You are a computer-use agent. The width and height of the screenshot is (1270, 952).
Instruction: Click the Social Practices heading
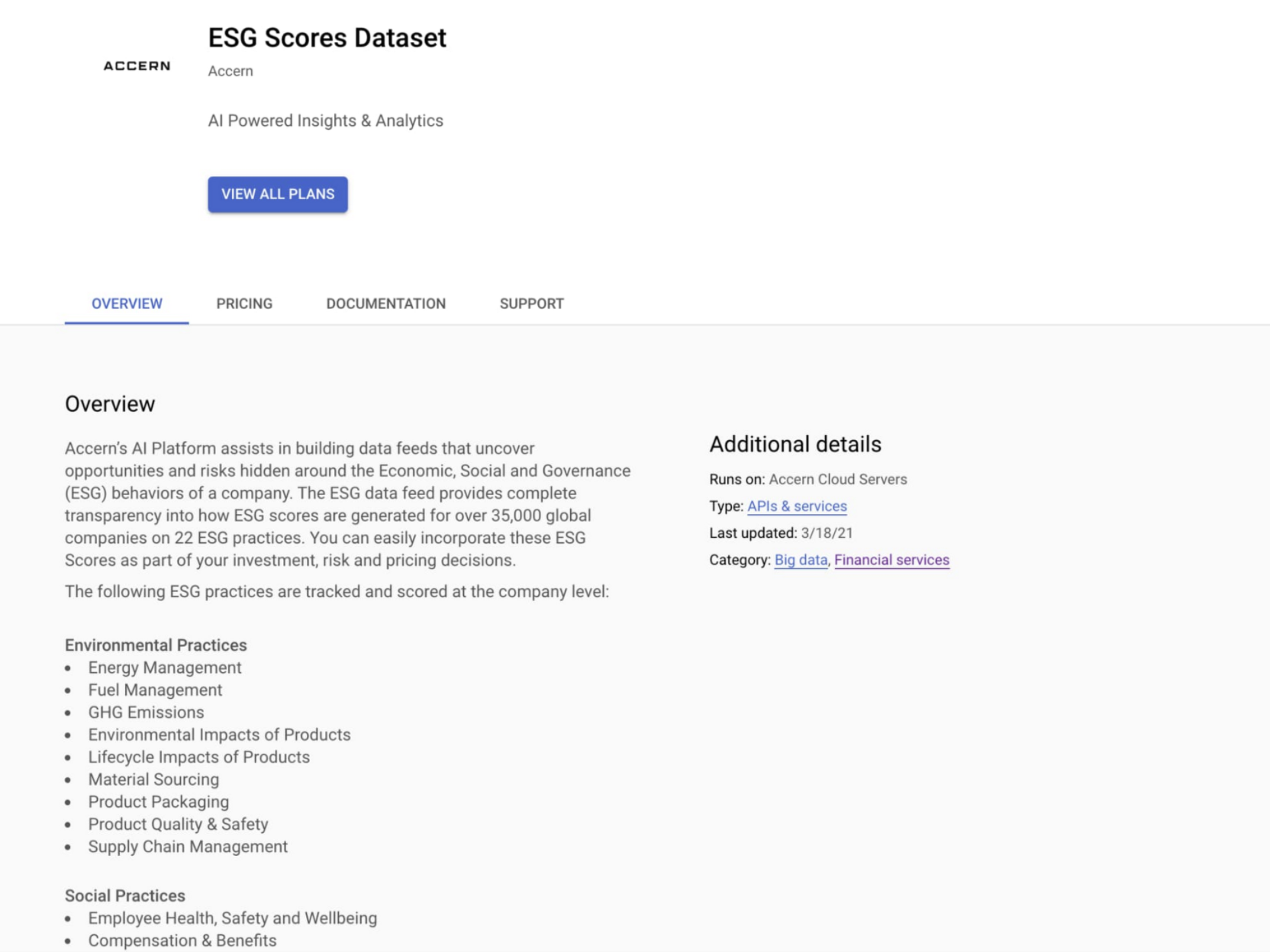(x=125, y=896)
